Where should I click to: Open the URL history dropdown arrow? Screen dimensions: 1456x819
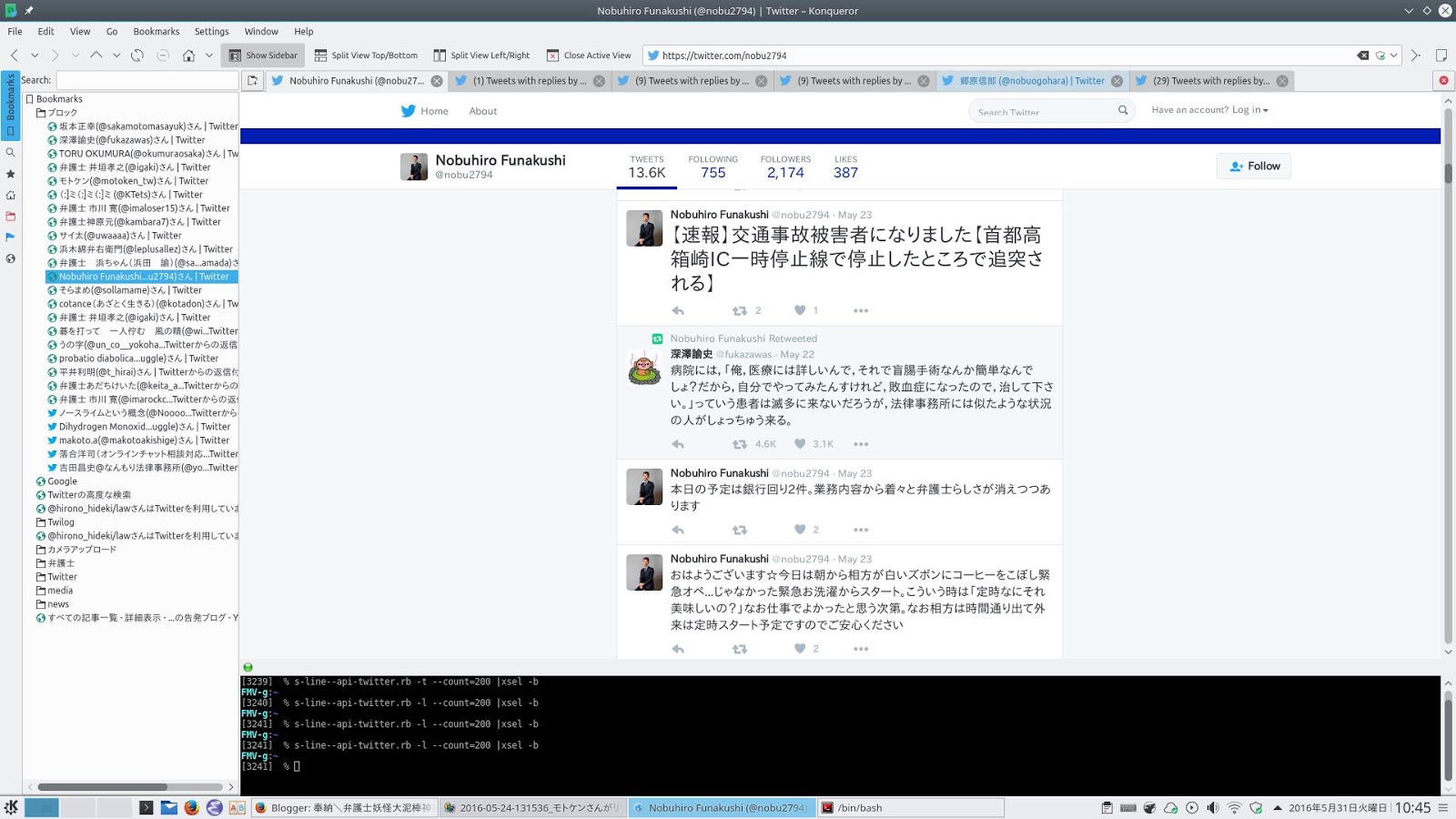tap(1393, 56)
